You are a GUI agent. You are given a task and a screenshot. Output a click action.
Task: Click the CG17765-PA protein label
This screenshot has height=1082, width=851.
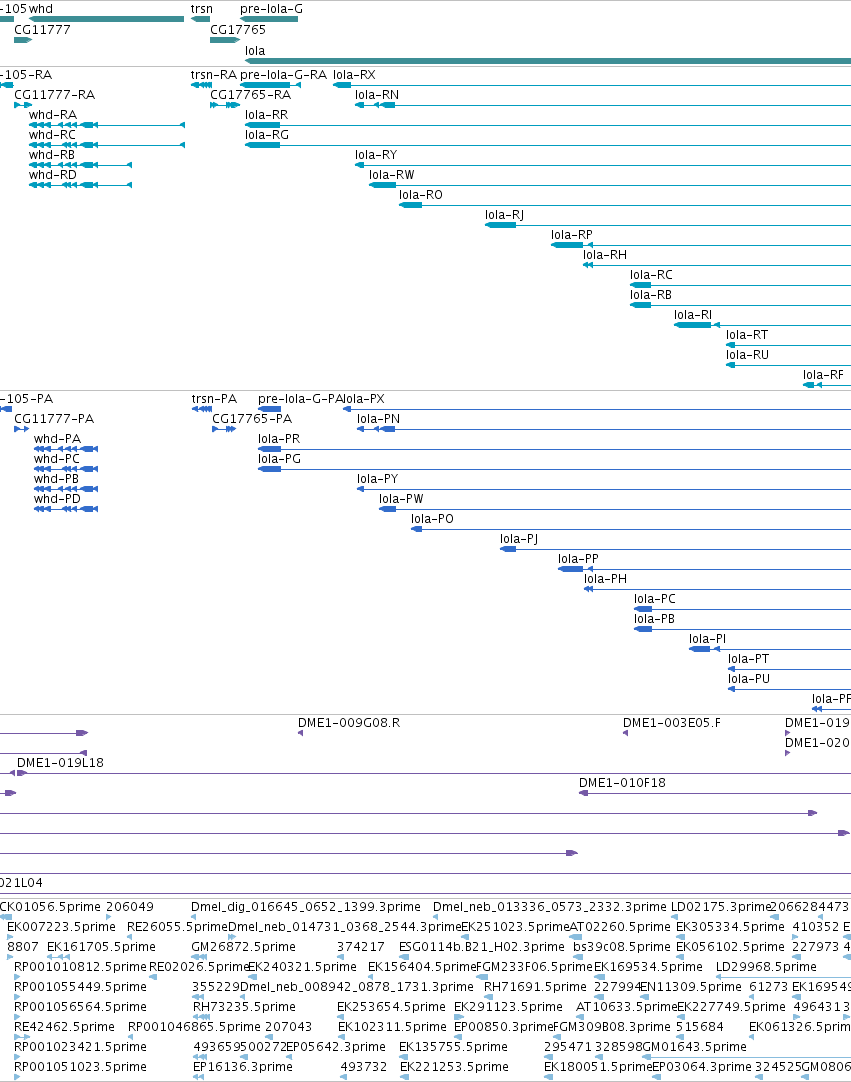(x=252, y=419)
